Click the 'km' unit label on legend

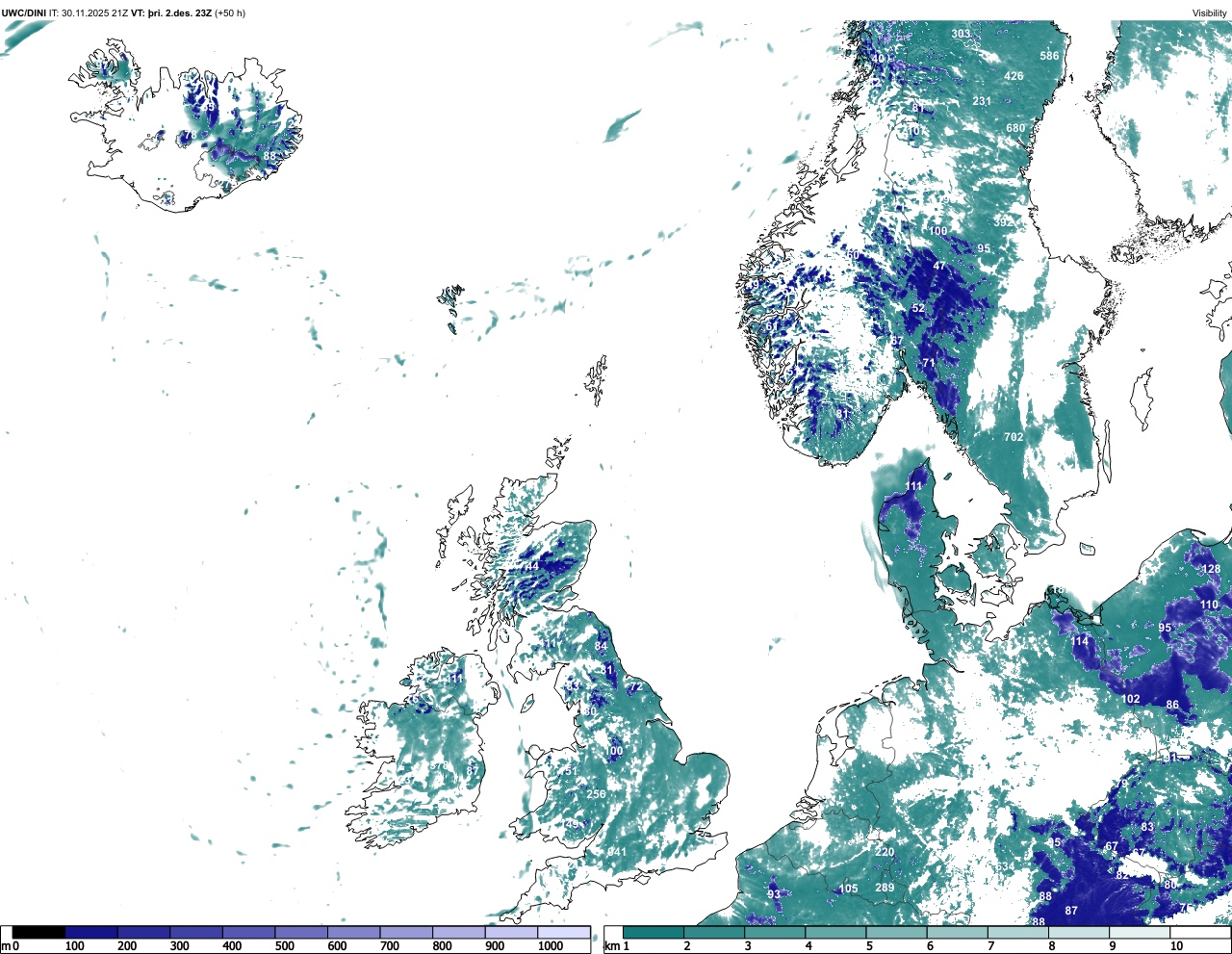(612, 946)
